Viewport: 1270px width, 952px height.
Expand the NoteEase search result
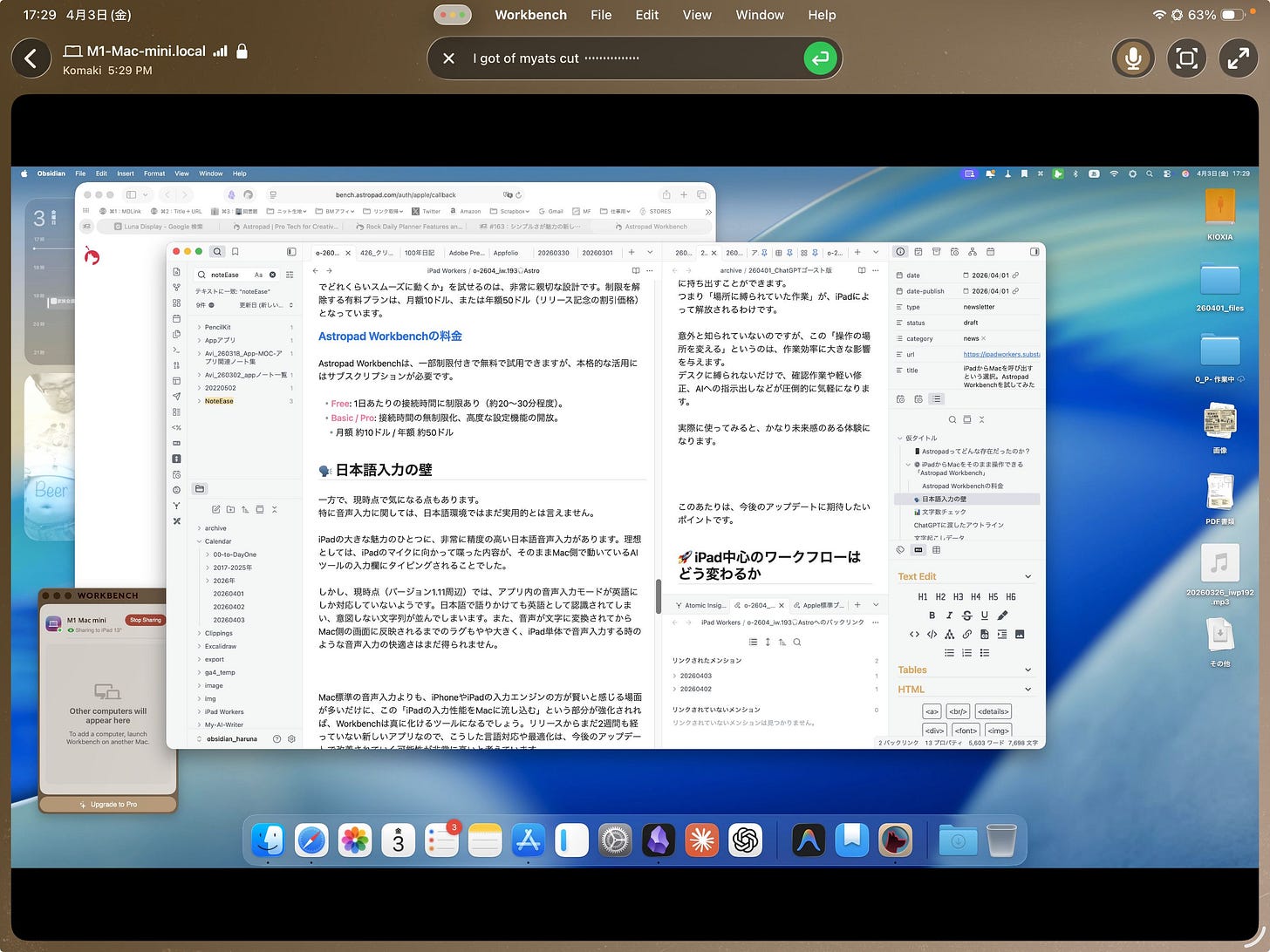(x=199, y=401)
